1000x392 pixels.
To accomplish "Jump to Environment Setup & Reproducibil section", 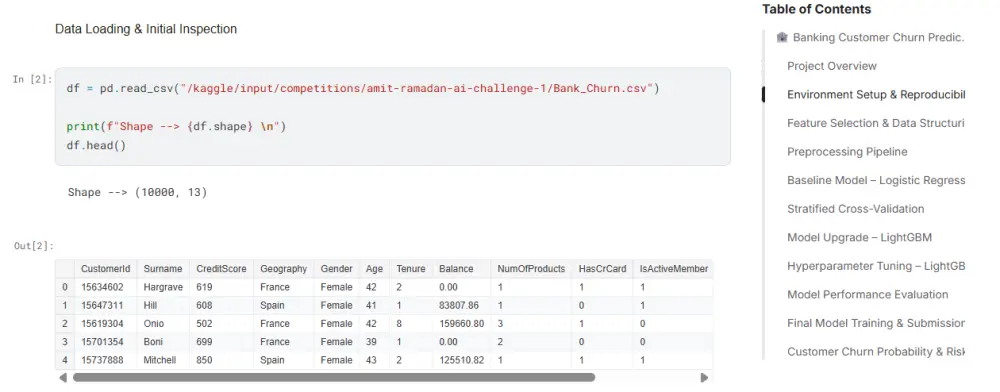I will [x=876, y=95].
